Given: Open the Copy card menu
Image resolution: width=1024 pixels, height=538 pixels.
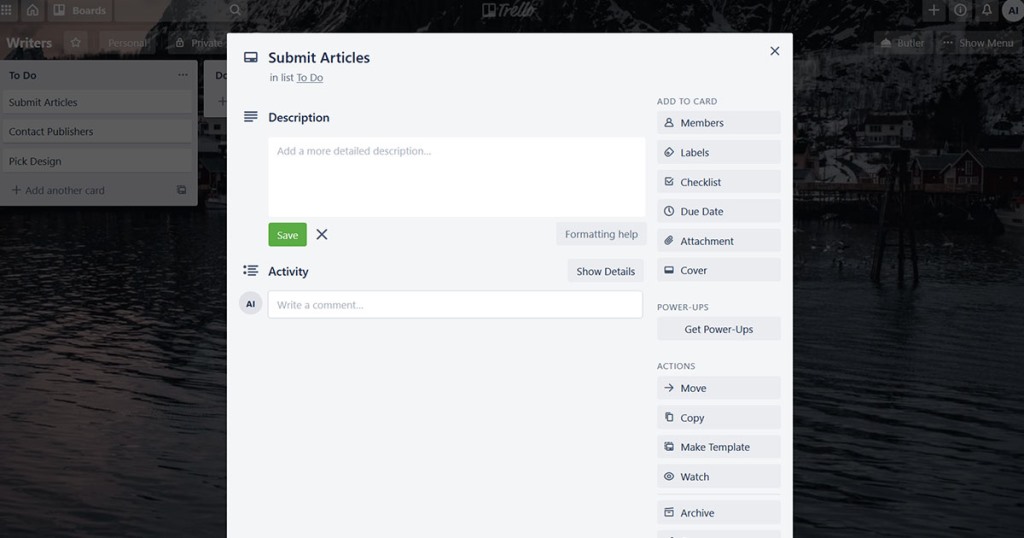Looking at the screenshot, I should click(x=718, y=418).
